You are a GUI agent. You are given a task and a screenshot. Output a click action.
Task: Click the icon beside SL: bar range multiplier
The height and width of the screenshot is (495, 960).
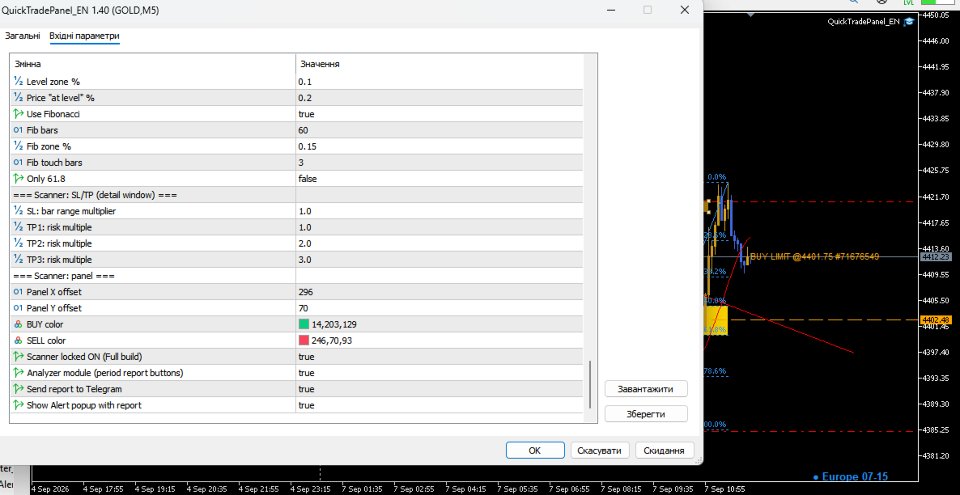(x=18, y=211)
